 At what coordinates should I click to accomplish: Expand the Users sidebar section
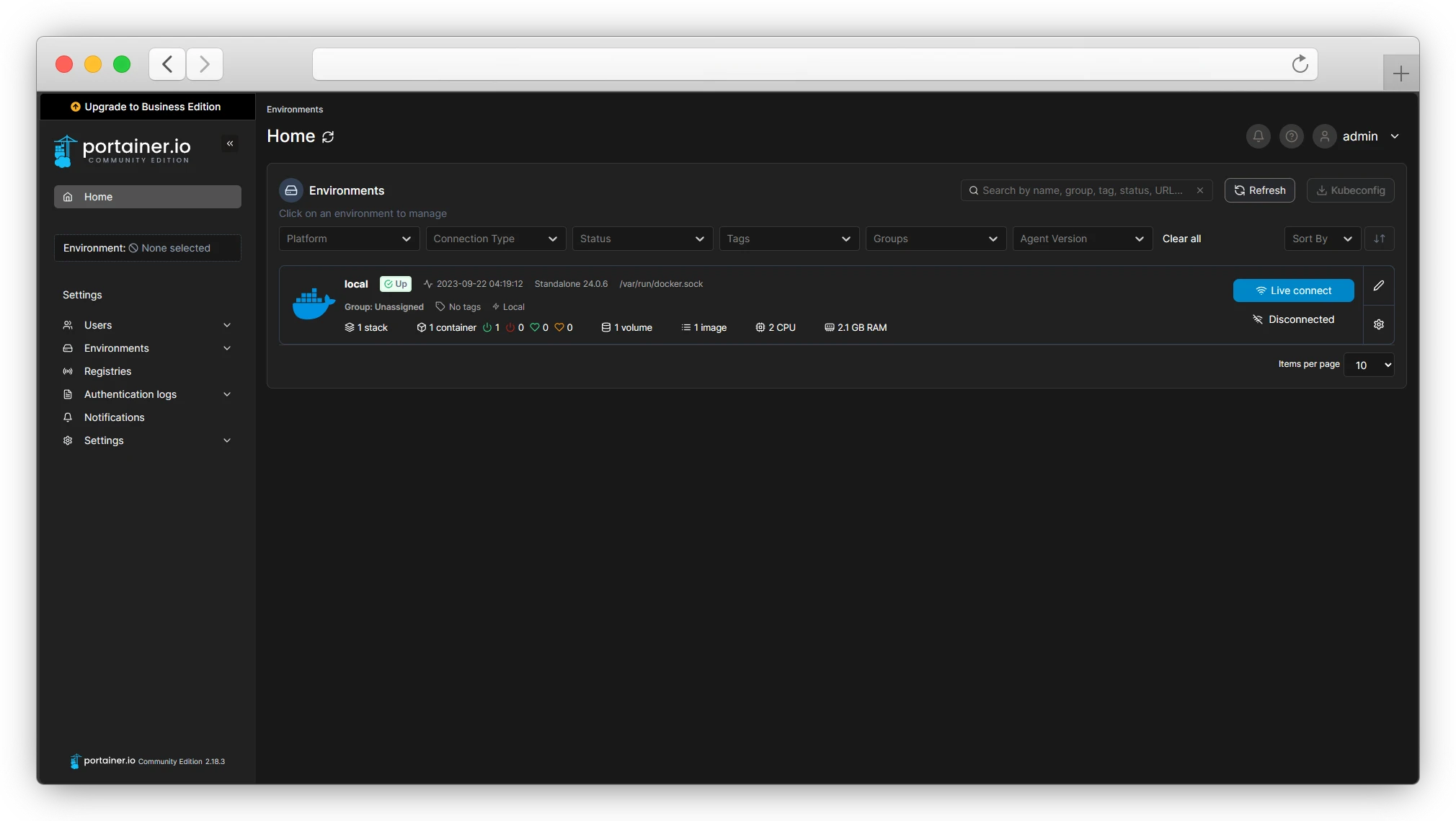tap(147, 325)
